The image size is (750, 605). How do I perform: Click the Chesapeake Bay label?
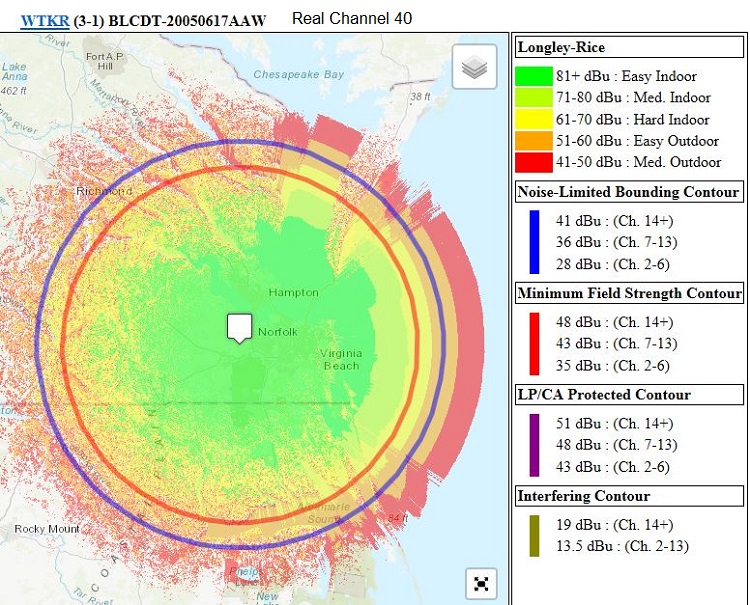point(298,75)
